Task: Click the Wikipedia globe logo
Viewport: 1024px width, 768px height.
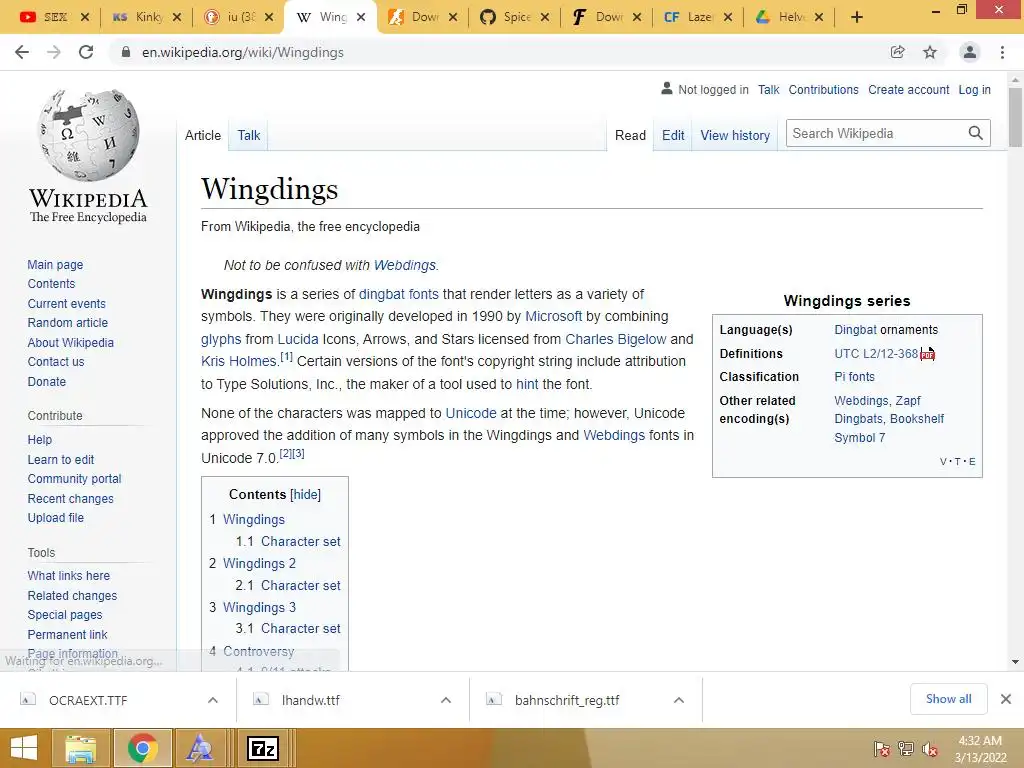Action: (89, 135)
